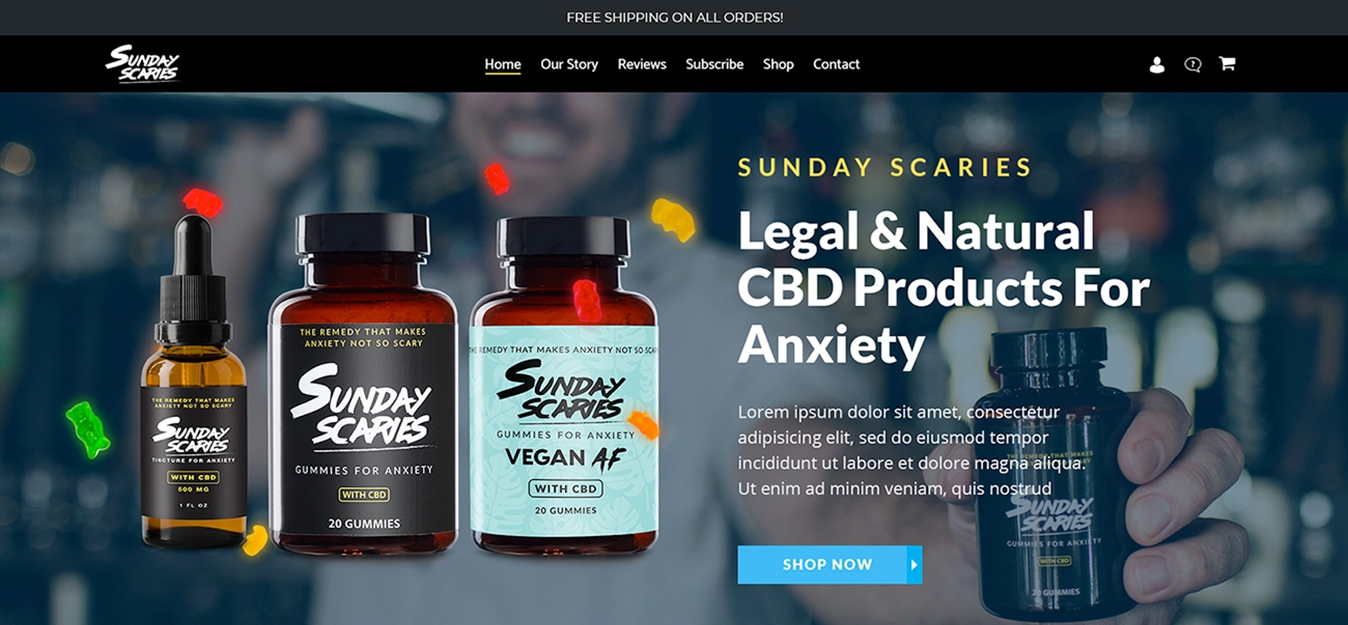Click the Shop Now button
The width and height of the screenshot is (1348, 625).
point(830,565)
